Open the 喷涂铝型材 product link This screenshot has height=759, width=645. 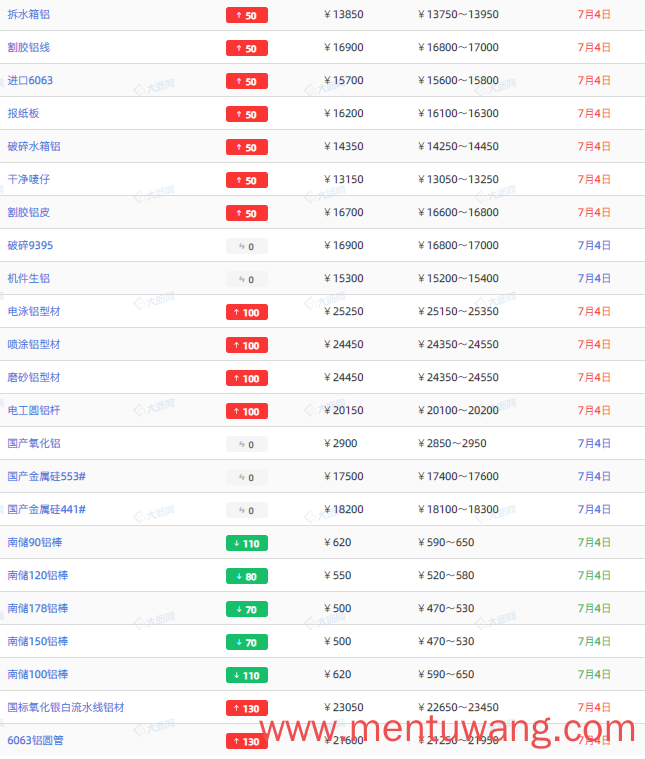(34, 344)
